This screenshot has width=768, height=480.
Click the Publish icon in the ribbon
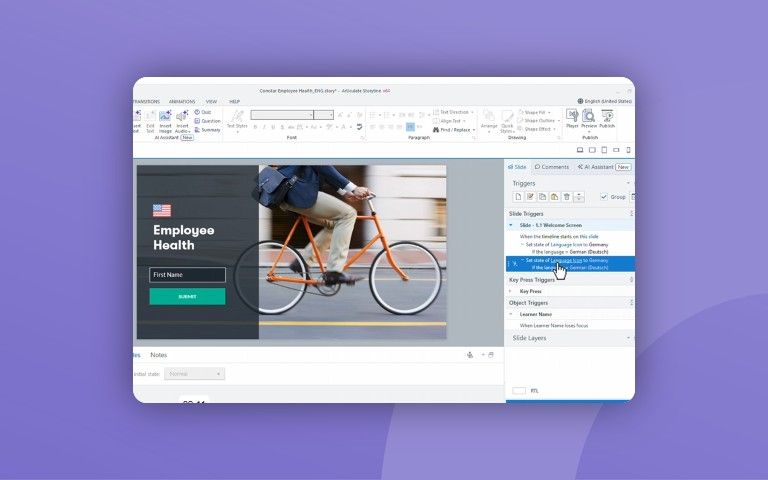607,116
